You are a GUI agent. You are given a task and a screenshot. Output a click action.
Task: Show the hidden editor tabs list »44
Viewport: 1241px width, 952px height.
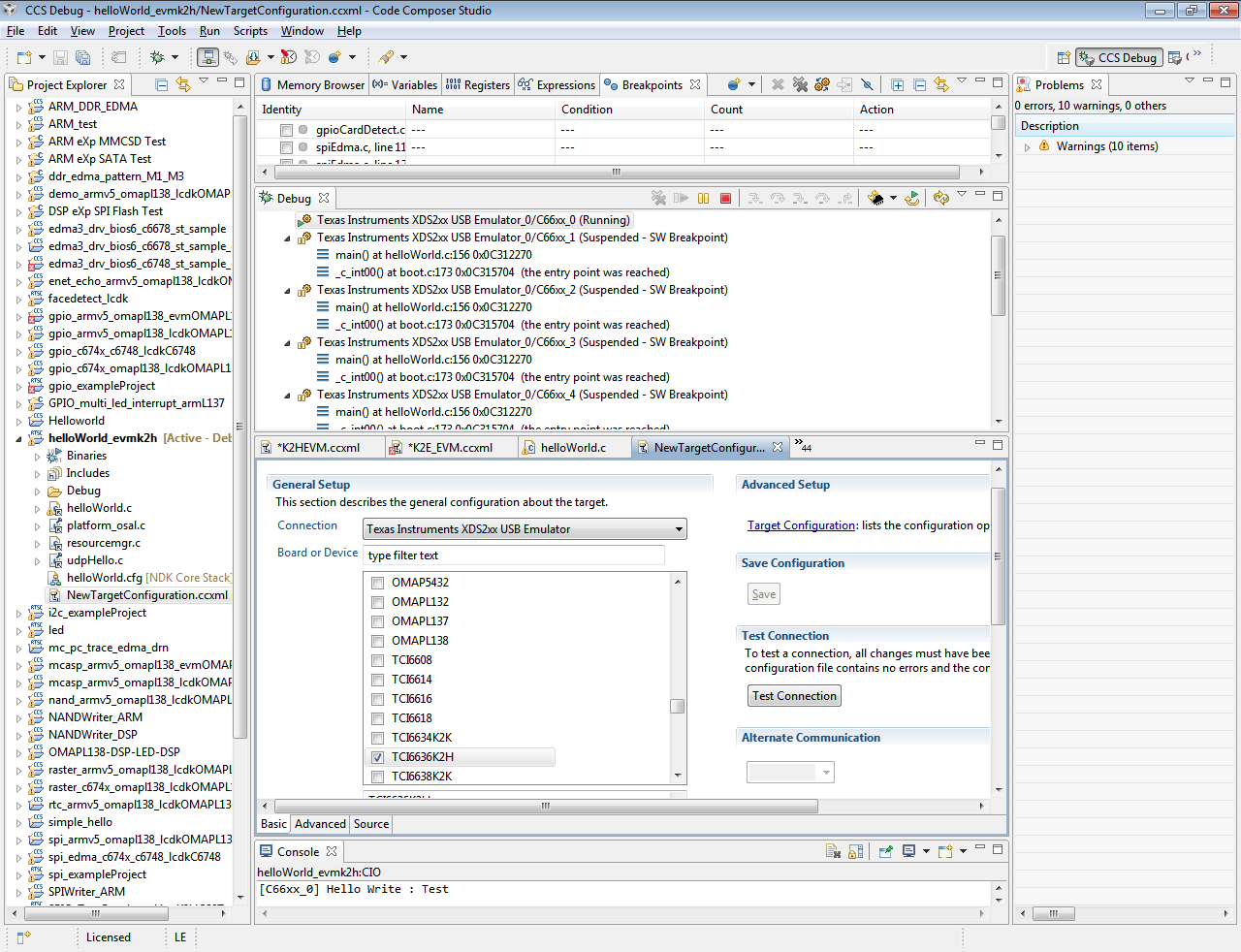(x=803, y=446)
